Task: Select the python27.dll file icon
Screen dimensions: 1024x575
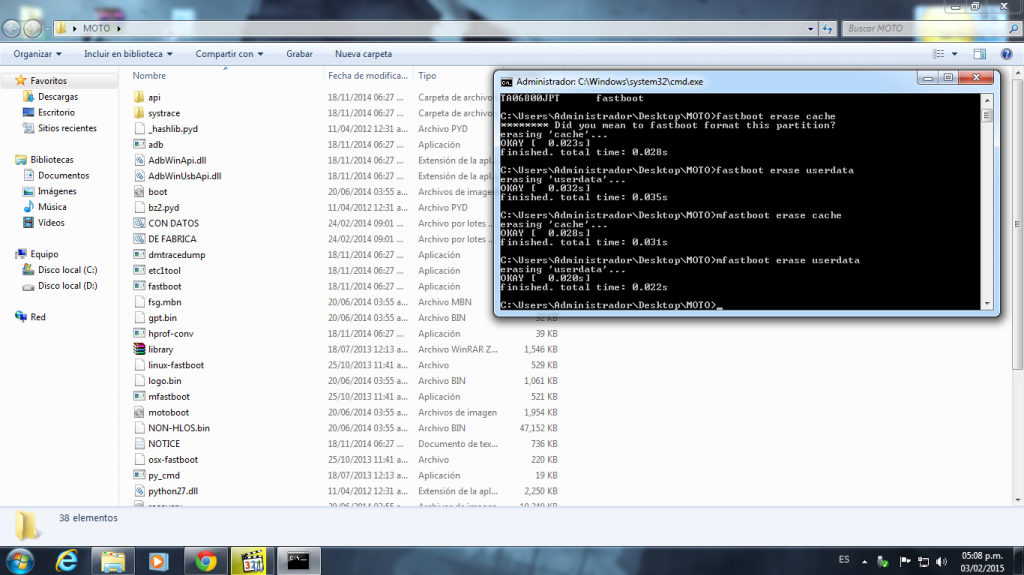Action: (x=140, y=491)
